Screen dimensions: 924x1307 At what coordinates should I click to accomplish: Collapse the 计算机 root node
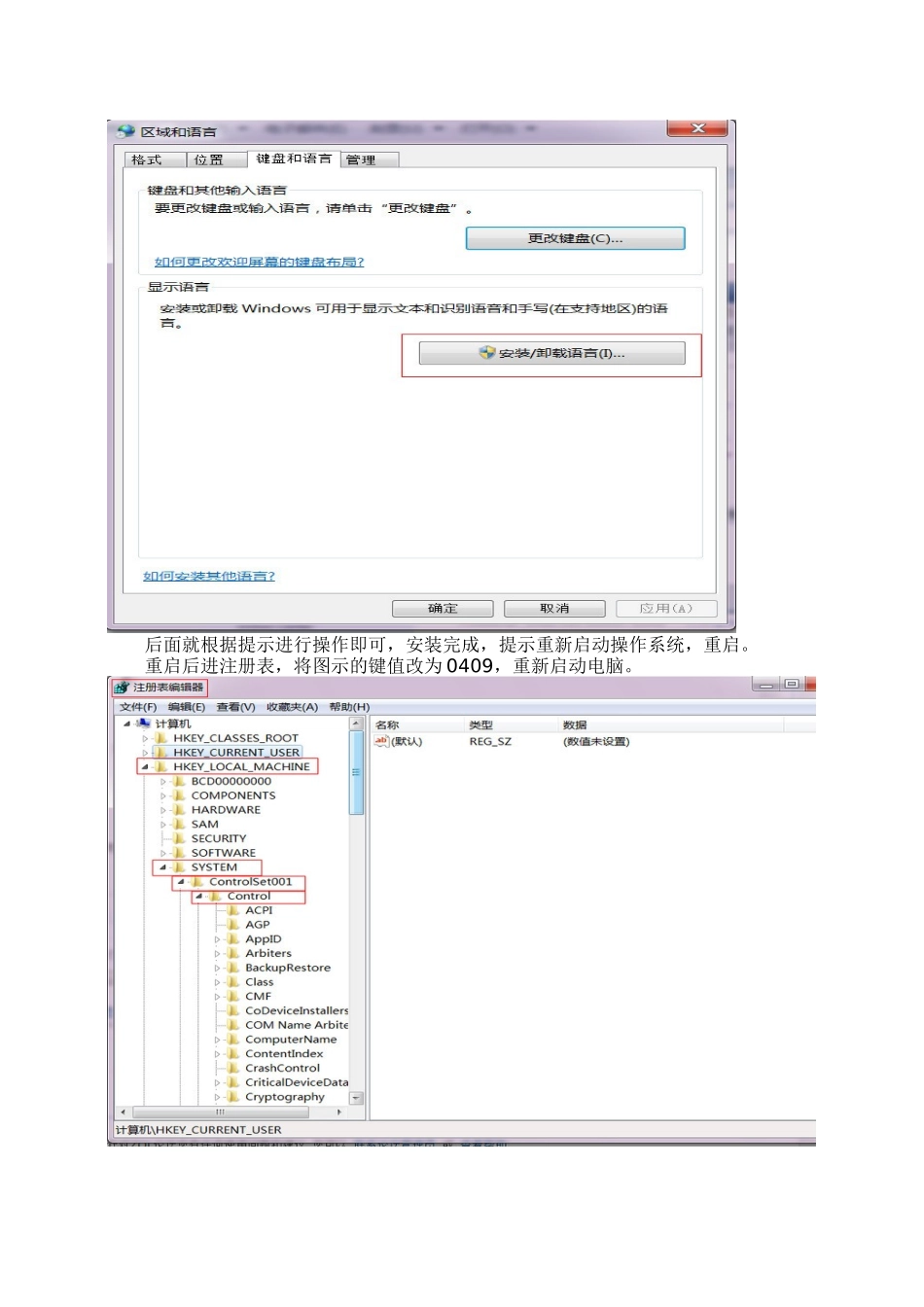click(126, 724)
